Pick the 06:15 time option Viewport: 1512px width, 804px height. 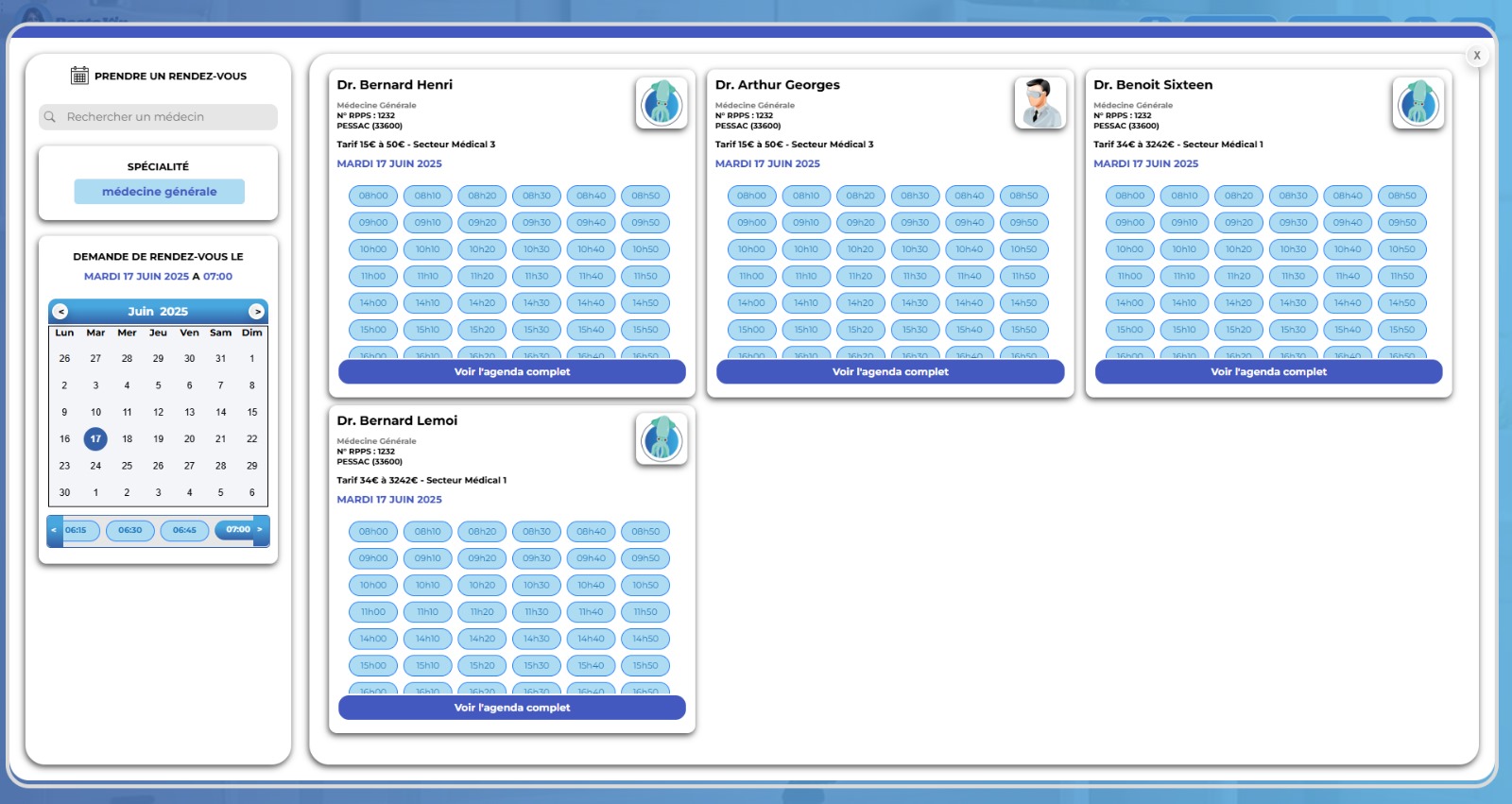coord(77,530)
